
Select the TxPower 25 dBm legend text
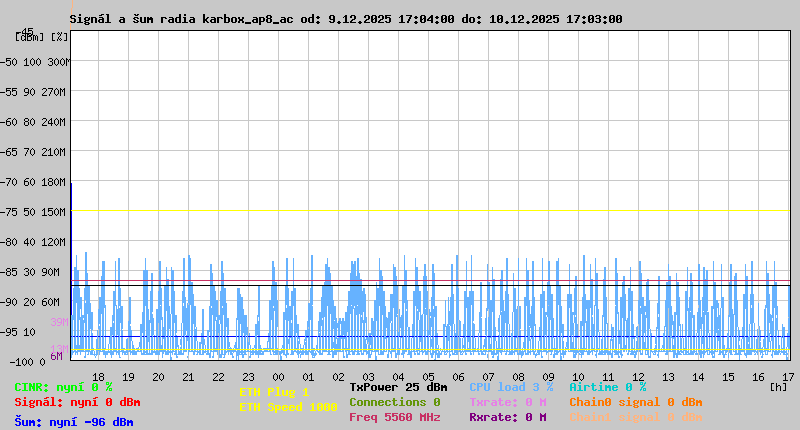pos(398,387)
